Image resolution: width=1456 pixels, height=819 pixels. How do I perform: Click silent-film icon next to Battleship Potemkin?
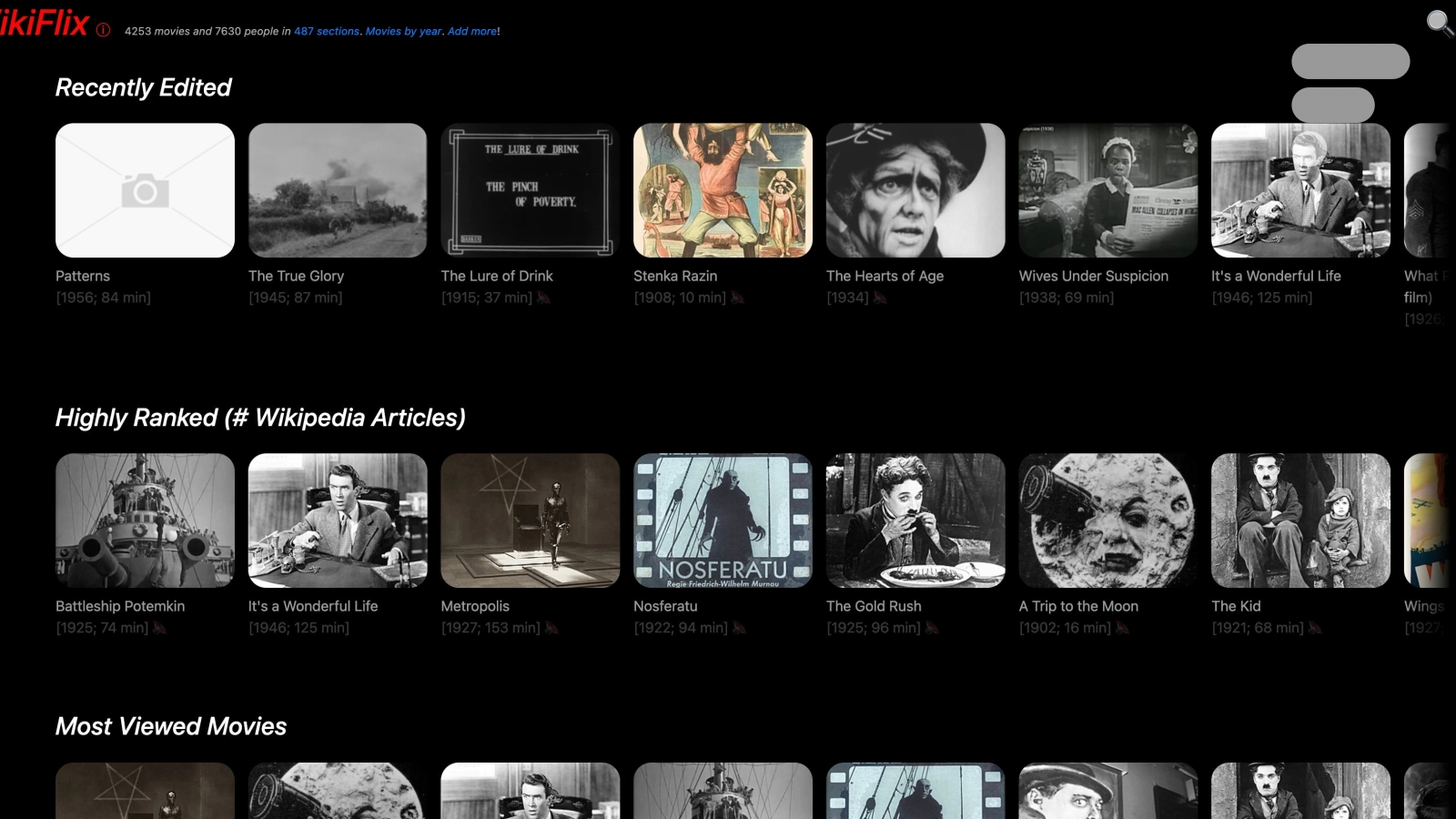159,628
